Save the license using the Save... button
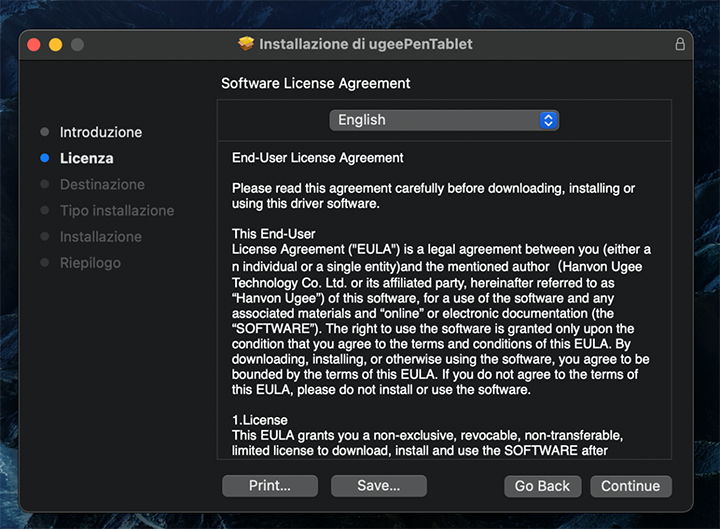720x529 pixels. tap(379, 486)
